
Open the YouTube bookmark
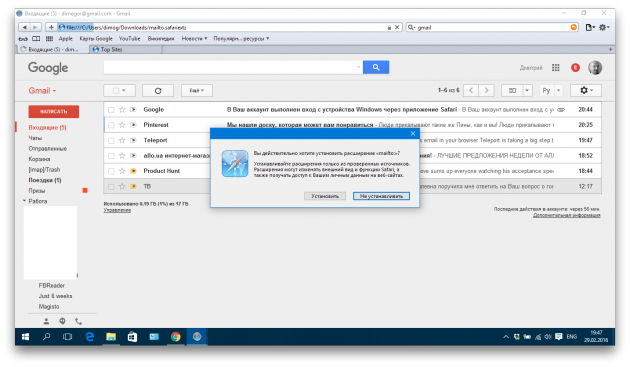129,39
